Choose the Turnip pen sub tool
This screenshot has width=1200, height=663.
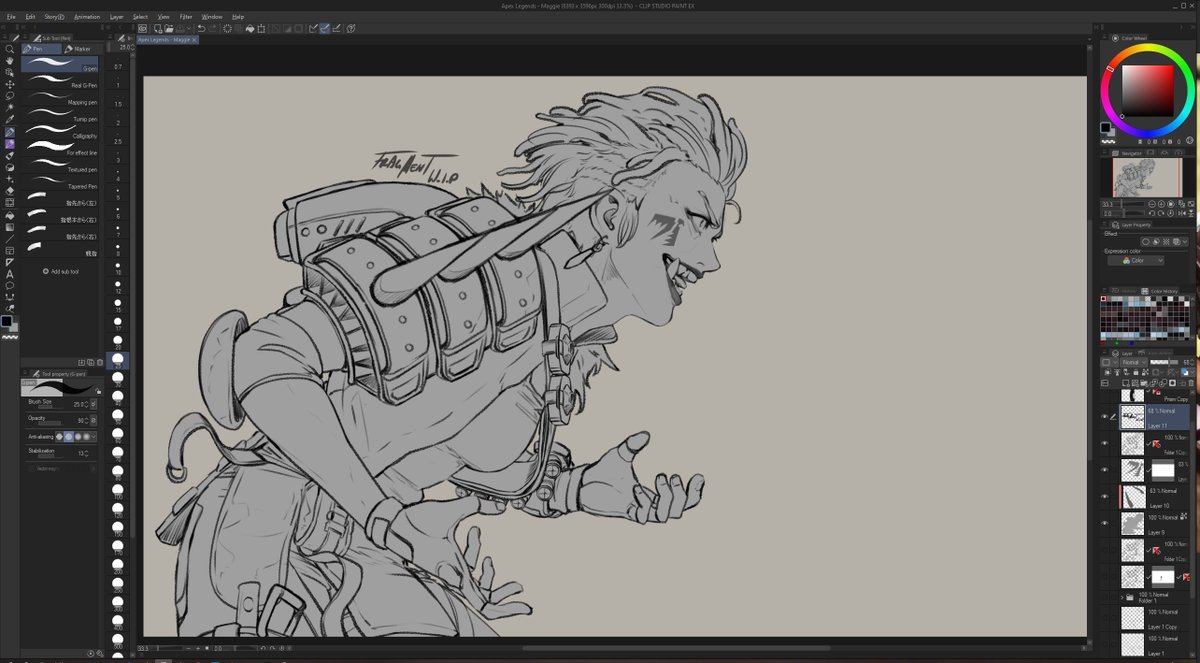60,117
